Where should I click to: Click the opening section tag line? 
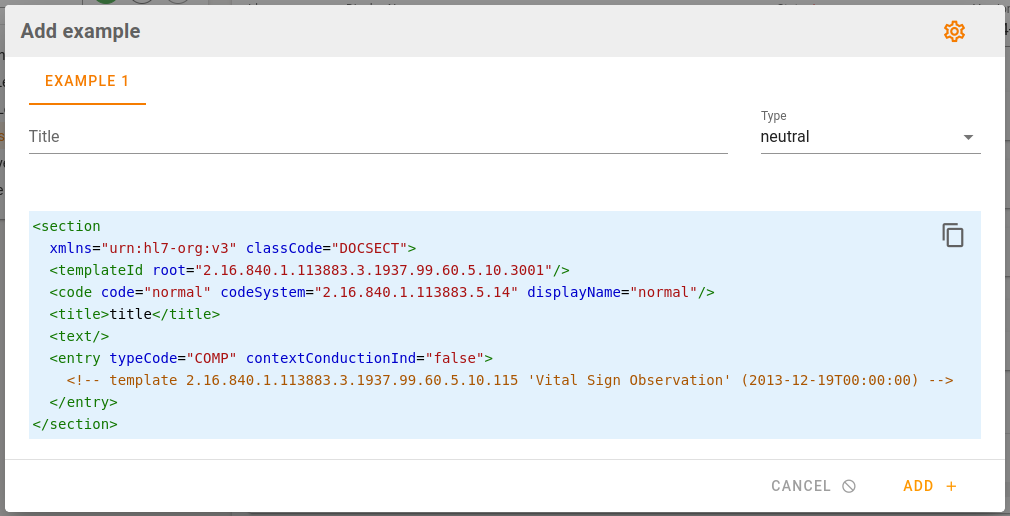(x=67, y=226)
